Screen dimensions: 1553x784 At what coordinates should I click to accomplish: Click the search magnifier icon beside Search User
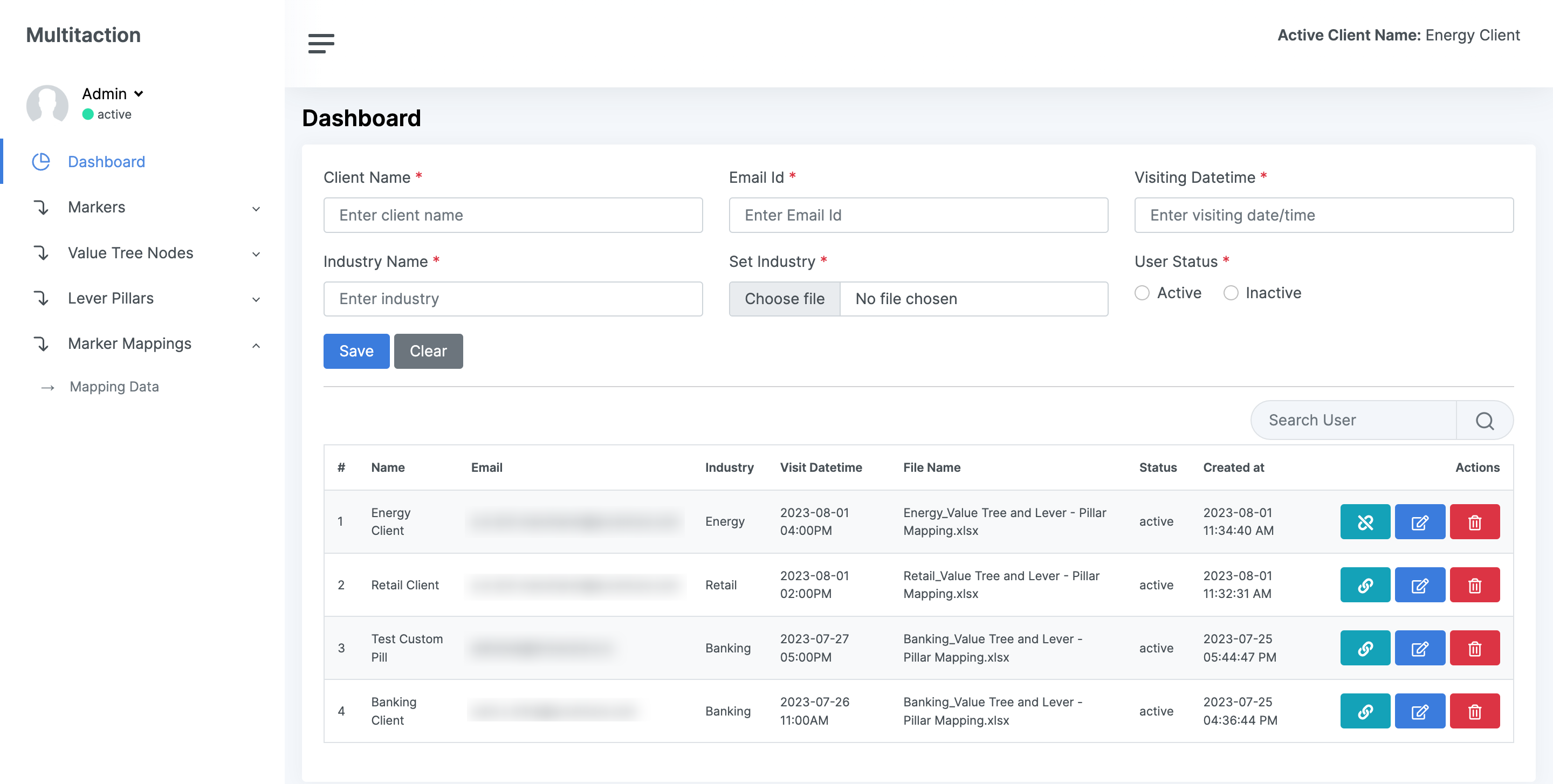pyautogui.click(x=1485, y=420)
